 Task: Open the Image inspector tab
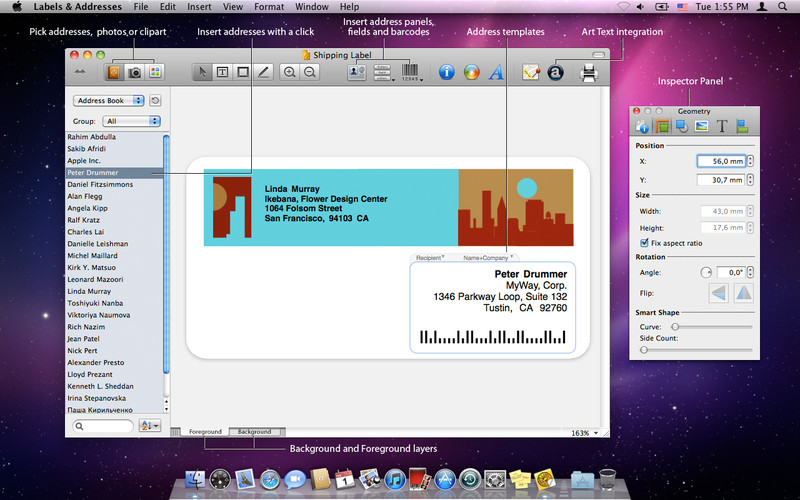pos(702,126)
